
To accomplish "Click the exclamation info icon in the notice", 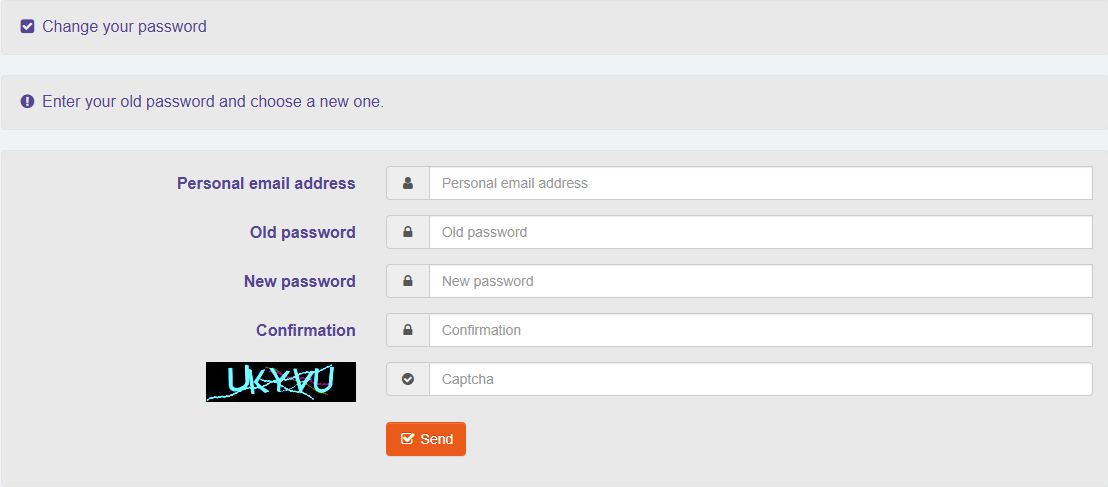I will point(28,101).
